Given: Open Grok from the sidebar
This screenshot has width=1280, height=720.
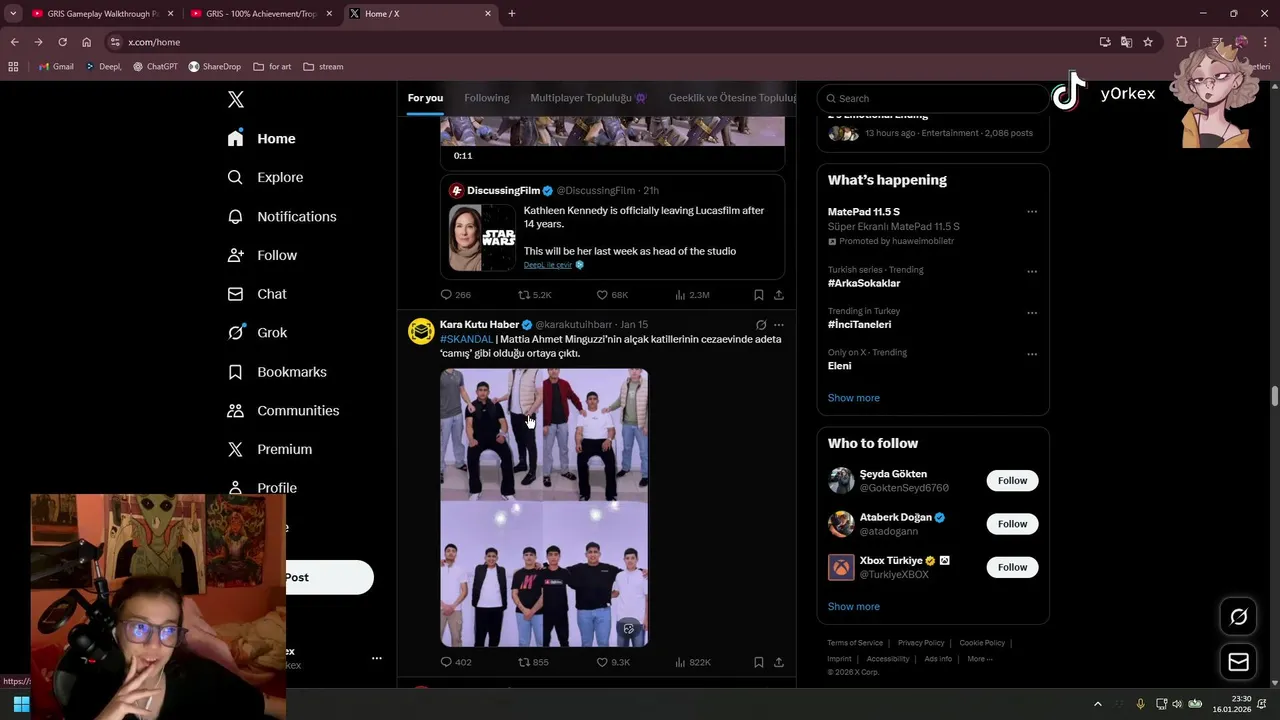Looking at the screenshot, I should tap(257, 333).
